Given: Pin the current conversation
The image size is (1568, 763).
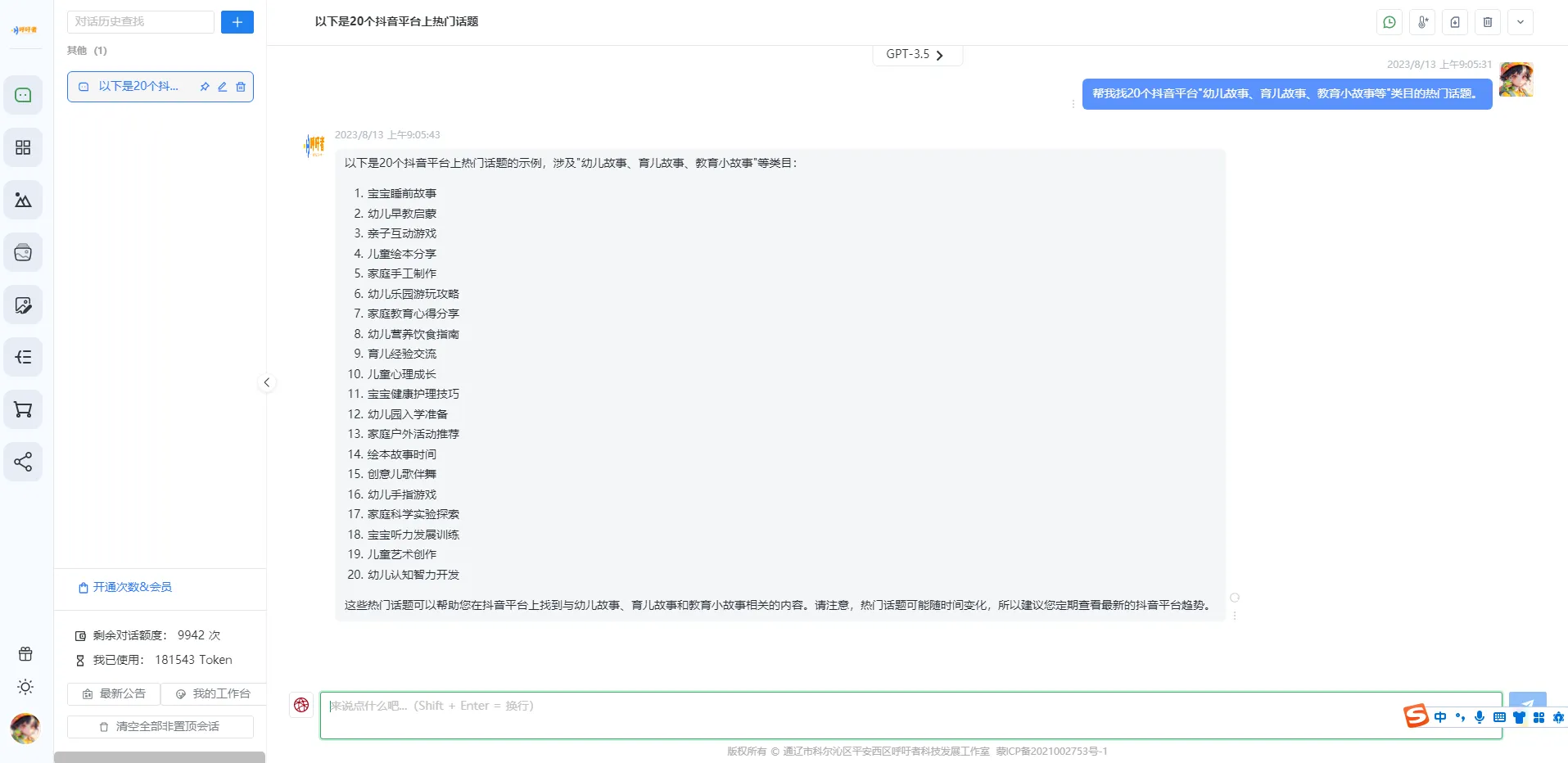Looking at the screenshot, I should click(205, 87).
